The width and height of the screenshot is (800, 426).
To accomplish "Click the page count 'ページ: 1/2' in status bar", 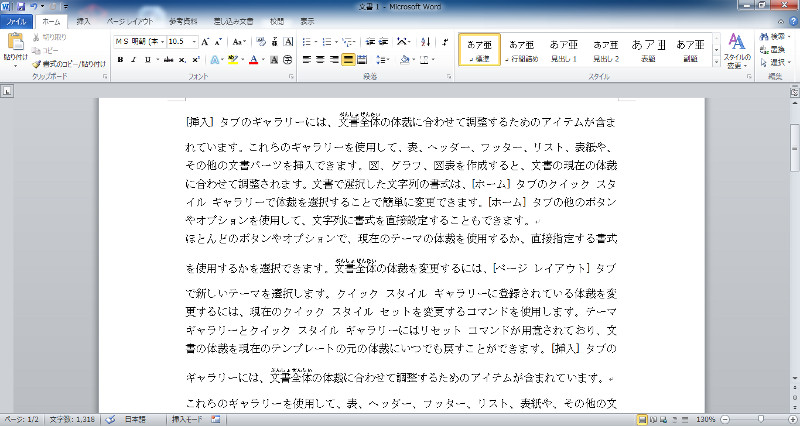I will point(21,419).
